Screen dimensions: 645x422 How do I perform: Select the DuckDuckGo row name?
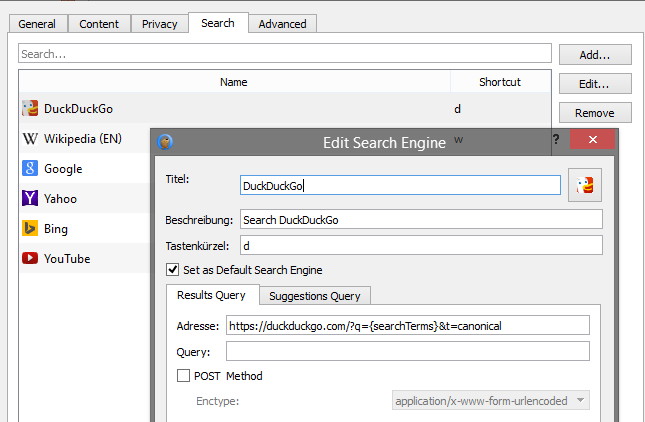coord(79,109)
